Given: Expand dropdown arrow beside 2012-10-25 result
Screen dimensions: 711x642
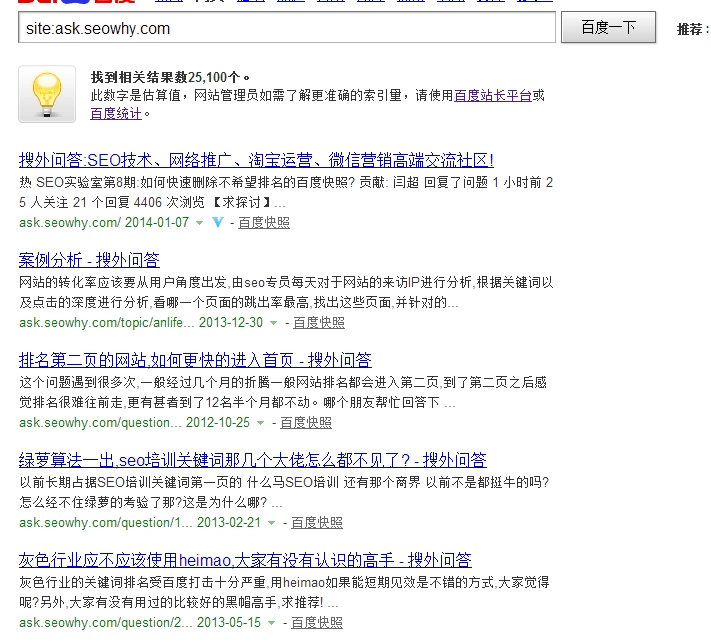Looking at the screenshot, I should [260, 423].
